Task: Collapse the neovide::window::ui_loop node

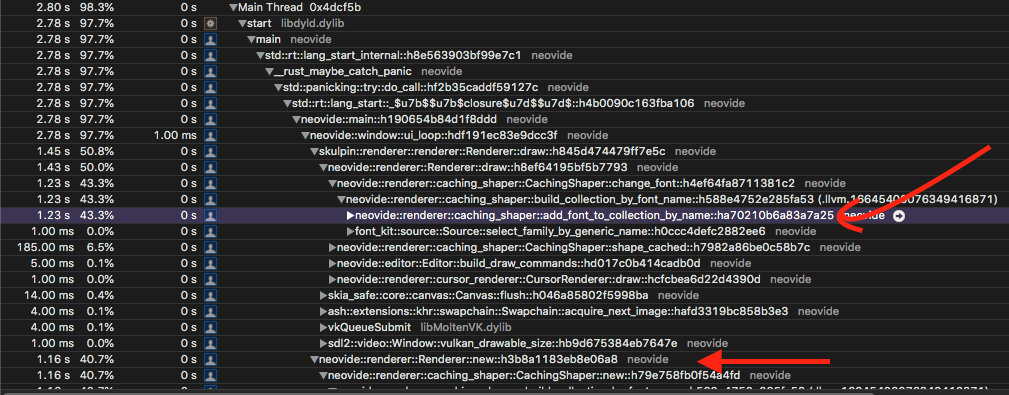Action: [305, 136]
